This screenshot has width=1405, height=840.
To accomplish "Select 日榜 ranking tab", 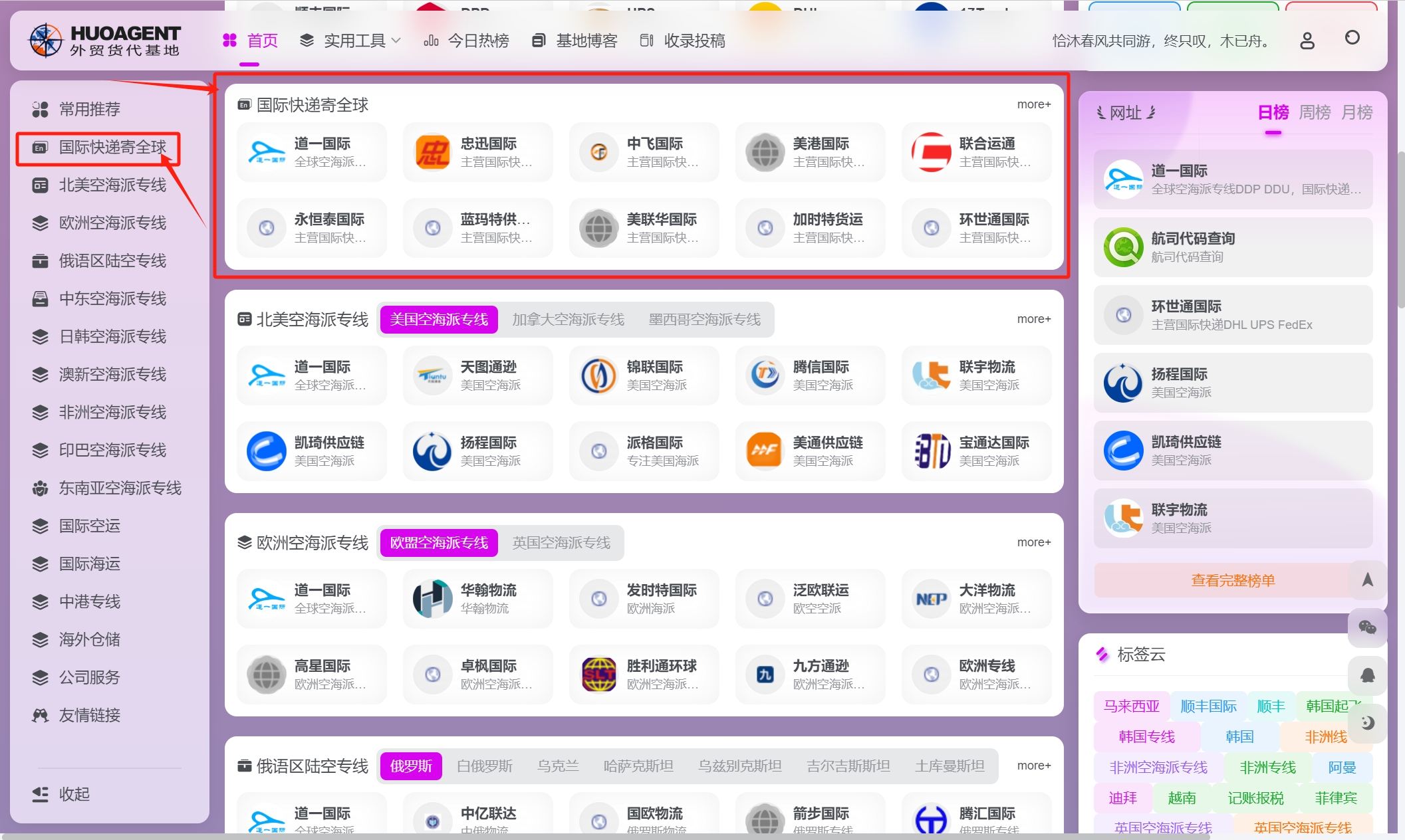I will (x=1273, y=112).
